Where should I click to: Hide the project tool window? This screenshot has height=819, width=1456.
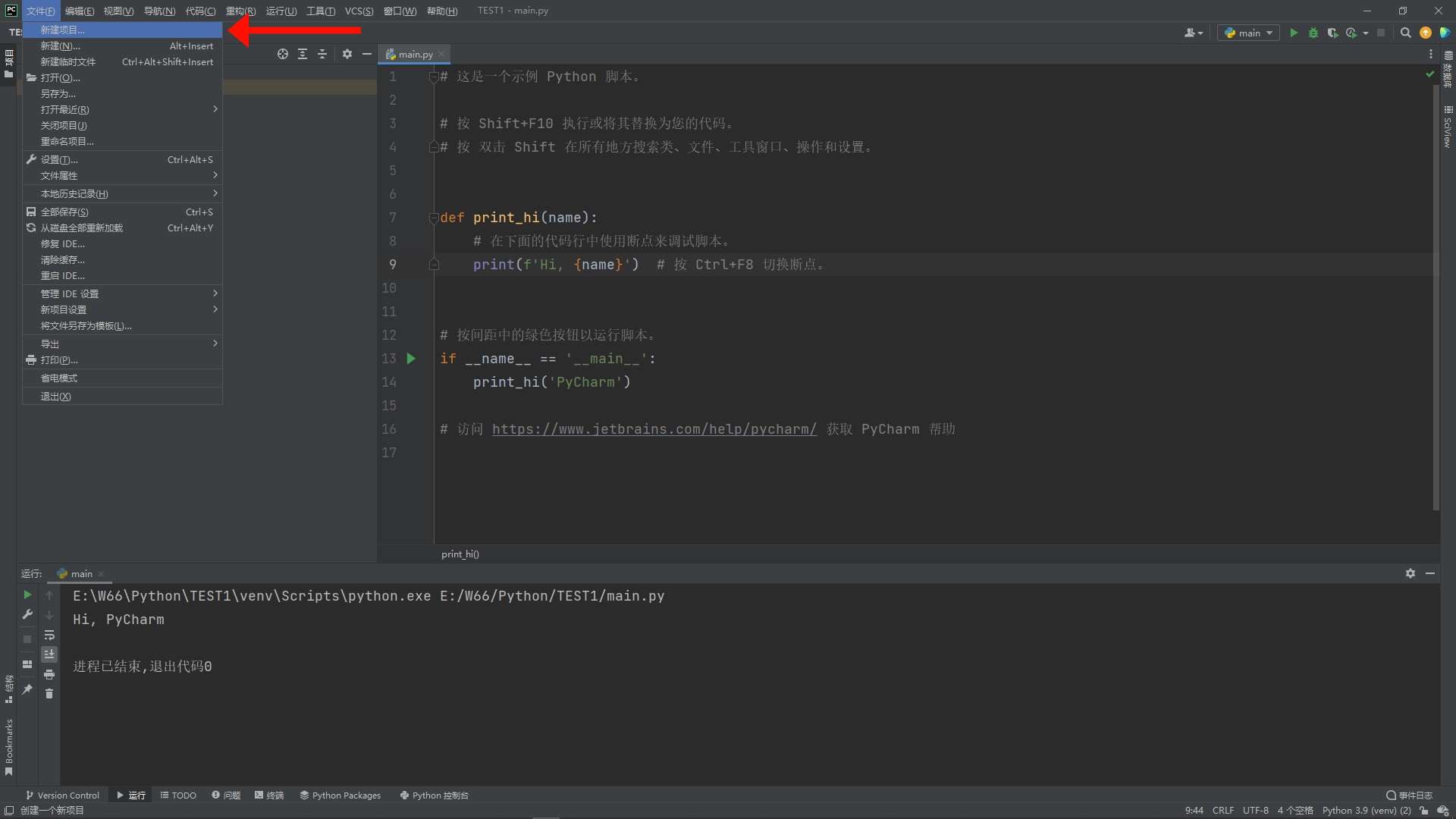tap(367, 54)
